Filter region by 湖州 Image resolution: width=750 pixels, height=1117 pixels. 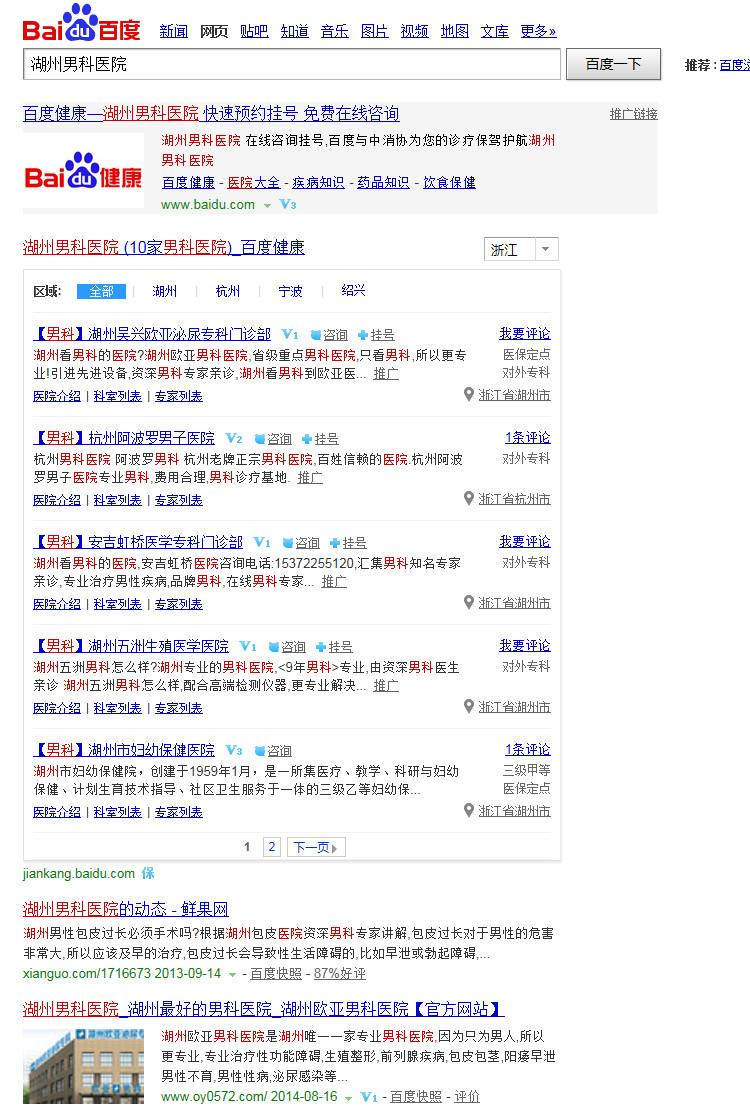[165, 291]
